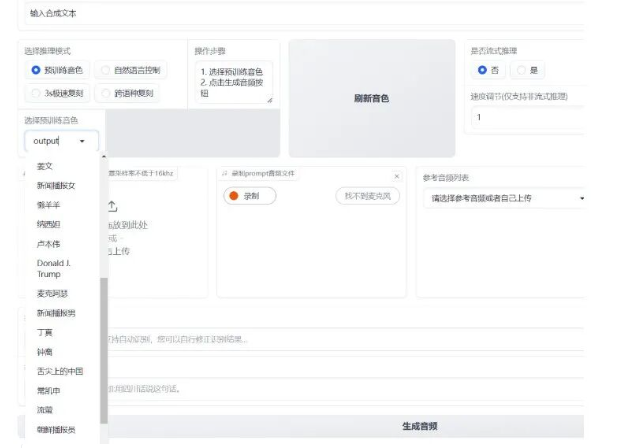
Task: Click the 找不到麦克风 button
Action: 367,196
